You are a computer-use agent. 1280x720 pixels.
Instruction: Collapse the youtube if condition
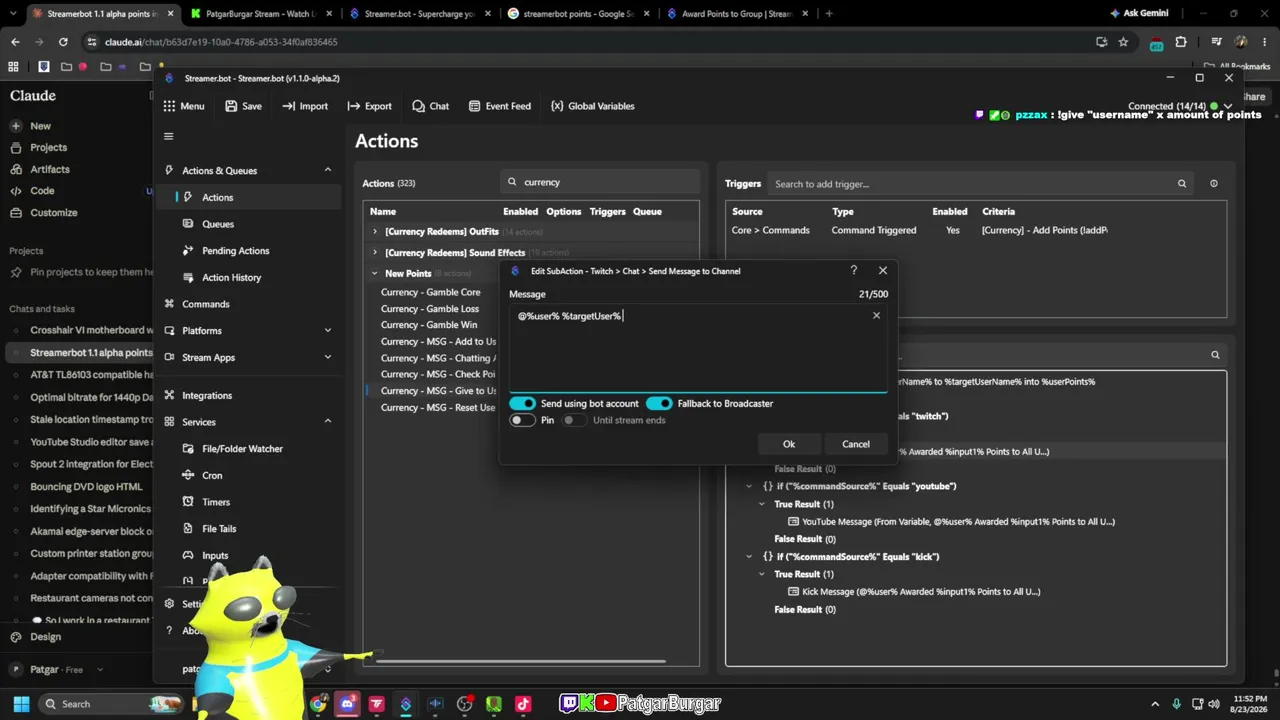pos(749,486)
